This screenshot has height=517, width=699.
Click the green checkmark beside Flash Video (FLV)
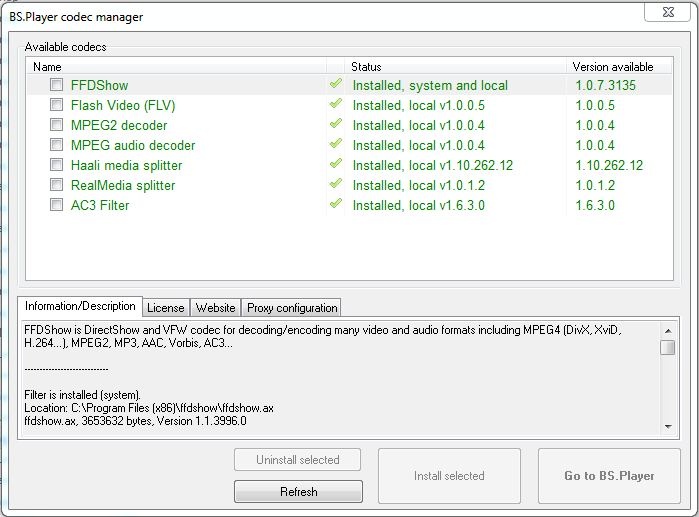(336, 104)
